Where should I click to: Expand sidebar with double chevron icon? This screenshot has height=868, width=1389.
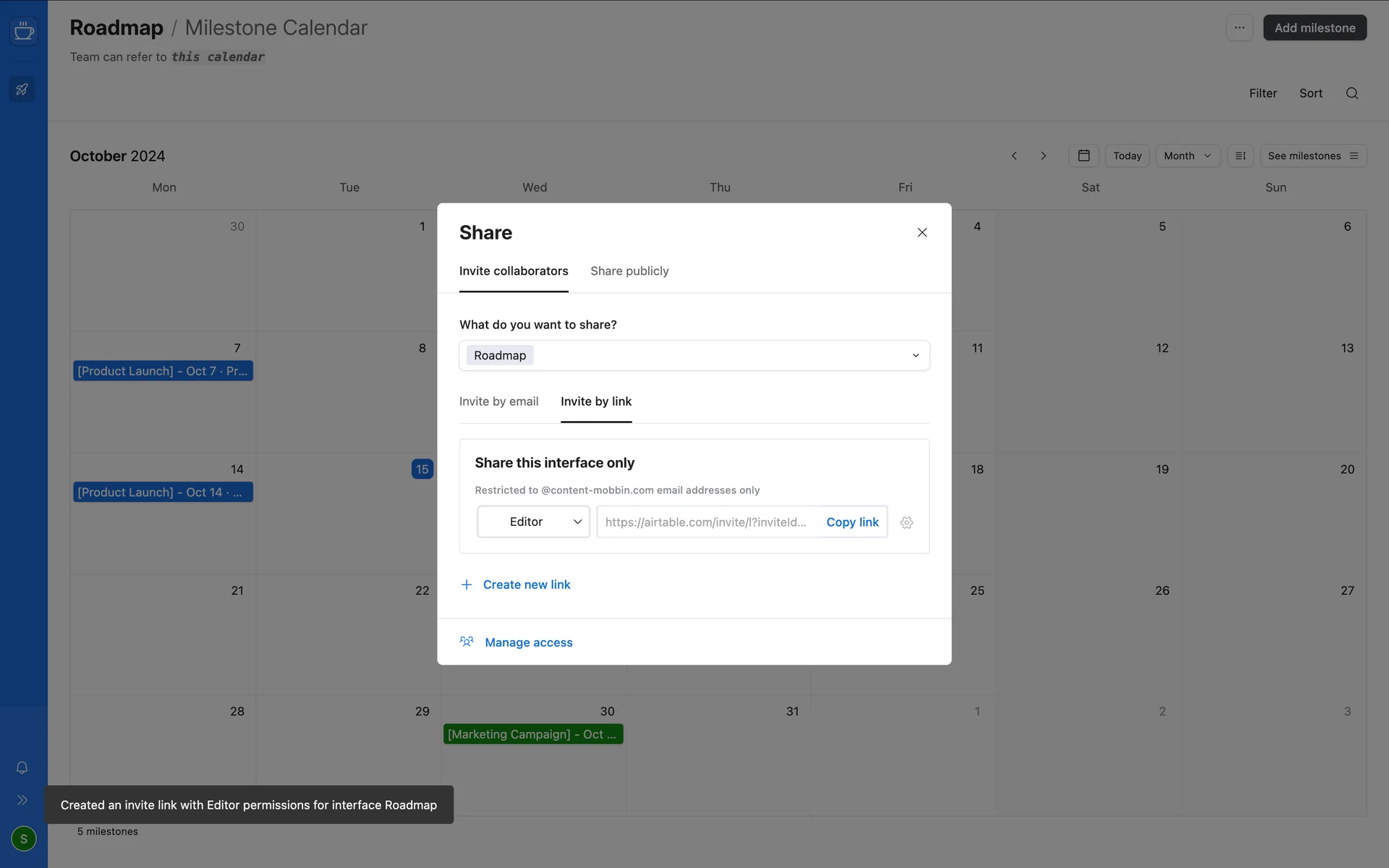pyautogui.click(x=22, y=800)
